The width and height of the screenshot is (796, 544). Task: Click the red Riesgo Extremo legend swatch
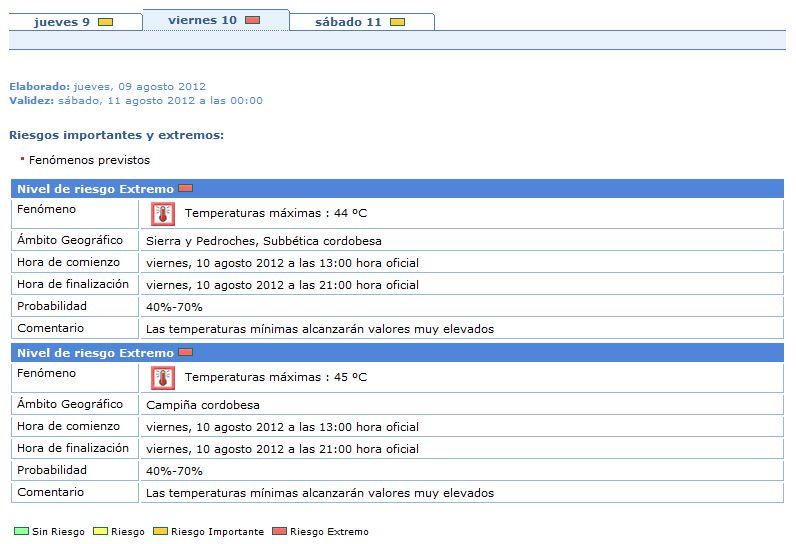[x=279, y=532]
